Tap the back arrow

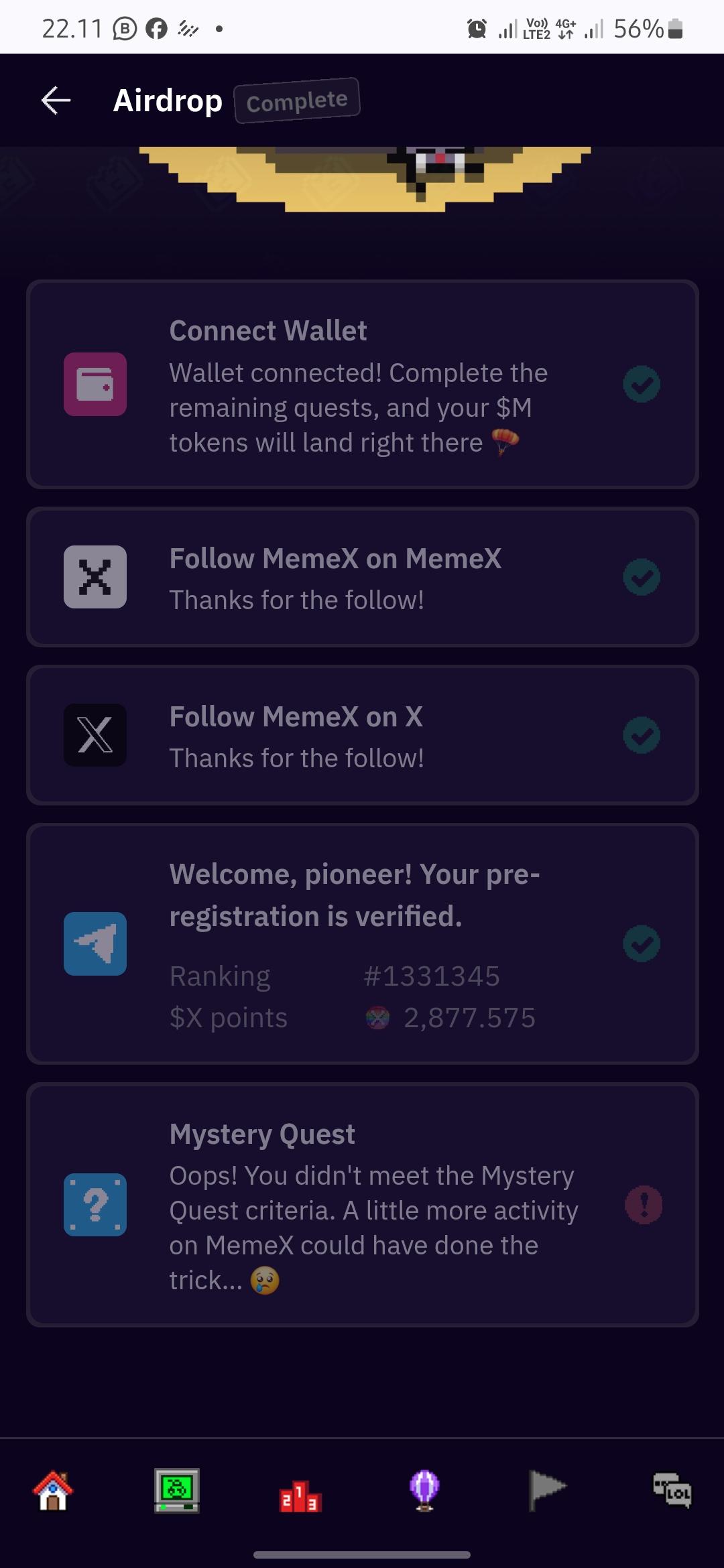pos(56,101)
